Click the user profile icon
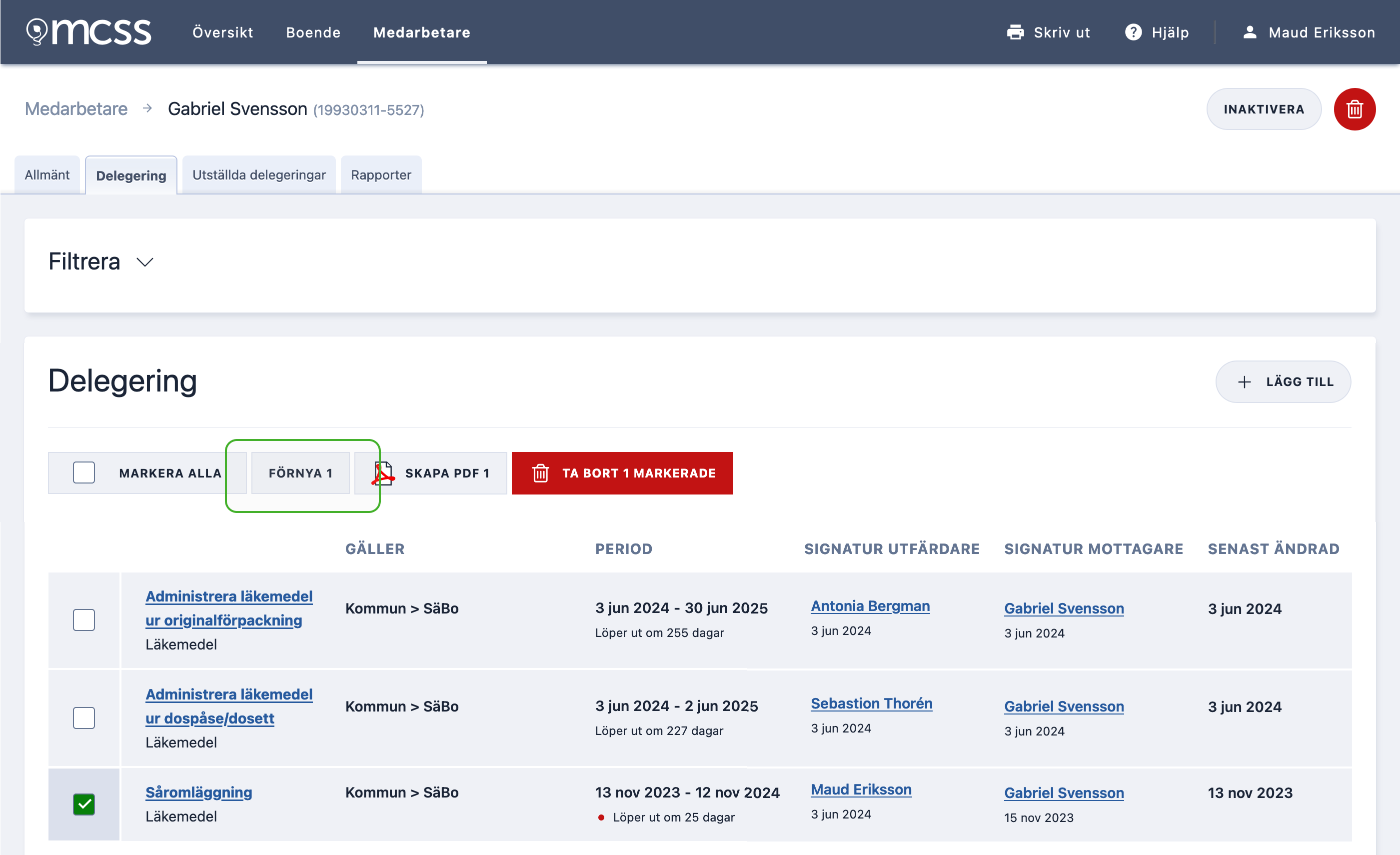This screenshot has height=855, width=1400. click(x=1250, y=32)
